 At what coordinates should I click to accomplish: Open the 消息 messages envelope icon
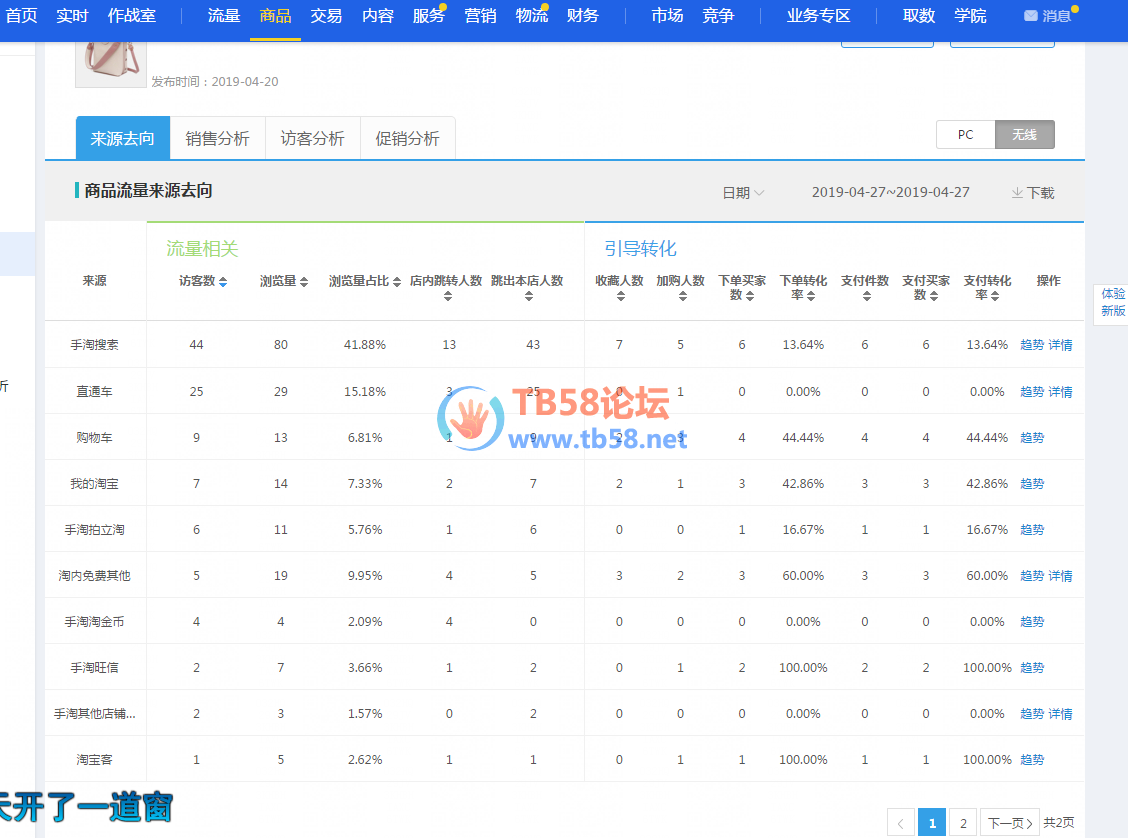pos(1031,16)
